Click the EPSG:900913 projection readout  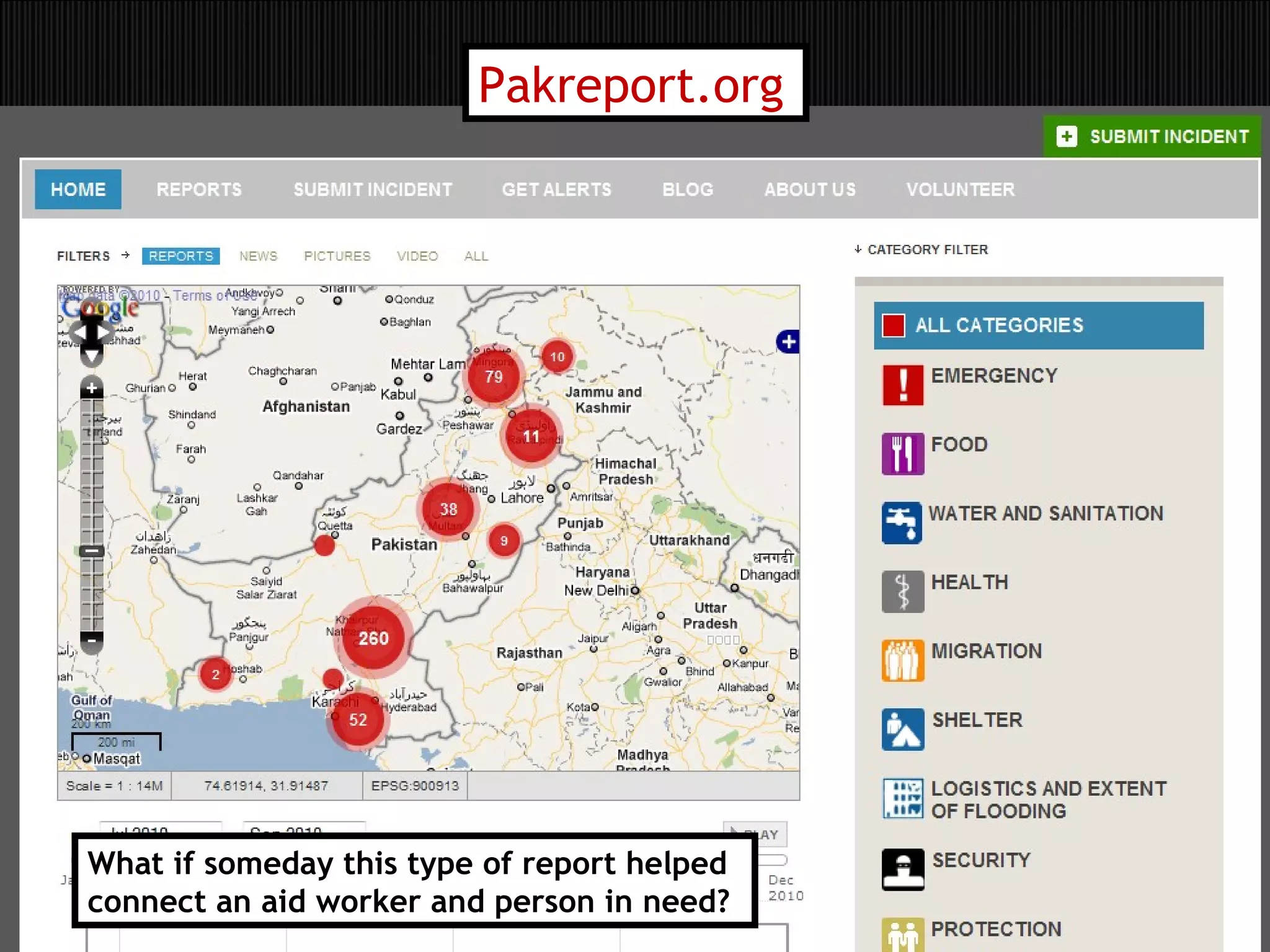415,786
